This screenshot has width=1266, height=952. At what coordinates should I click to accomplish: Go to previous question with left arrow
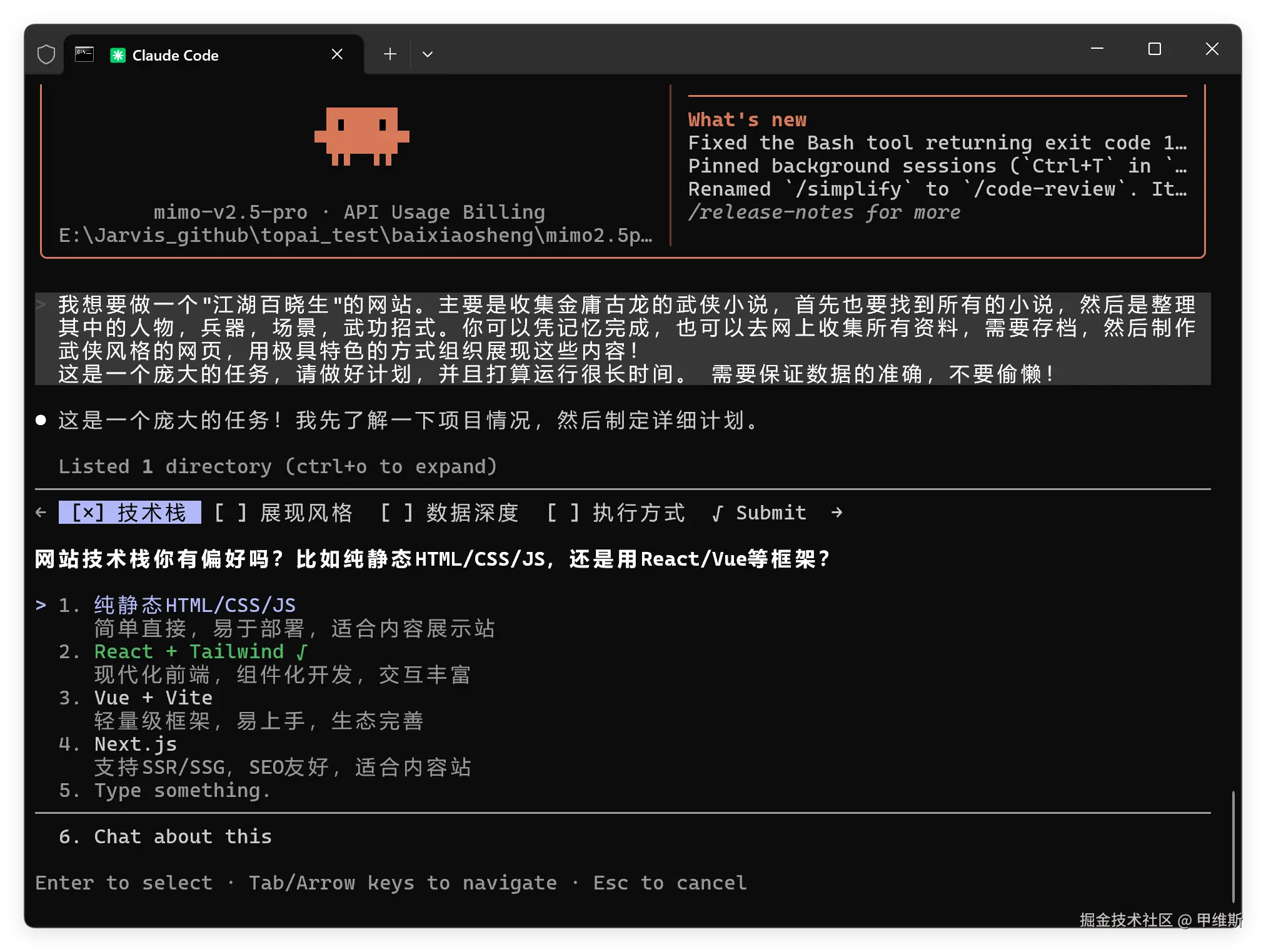pos(41,513)
